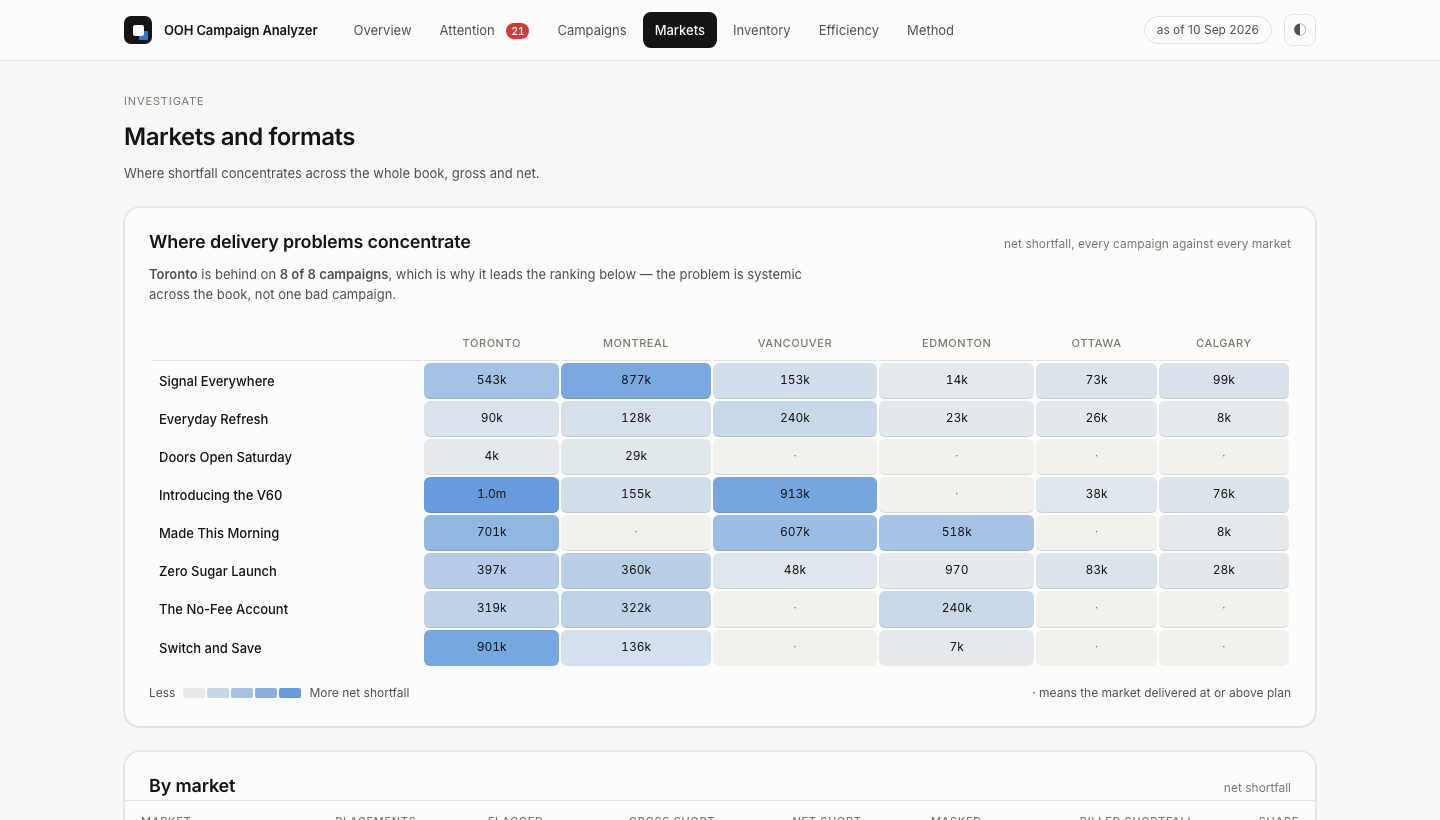Screen dimensions: 1440x820
Task: Click the Signal Everywhere row label
Action: click(217, 381)
